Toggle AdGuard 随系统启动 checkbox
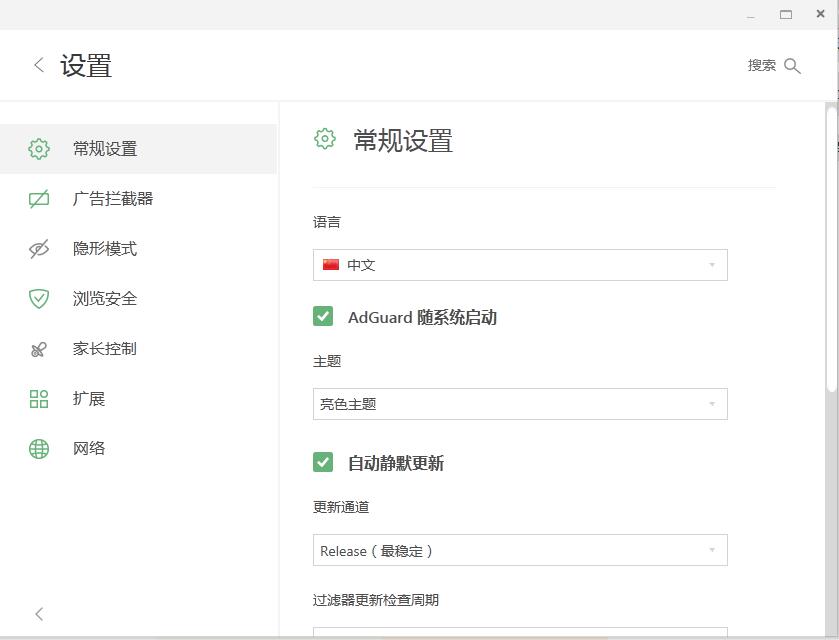The width and height of the screenshot is (839, 640). click(x=323, y=316)
